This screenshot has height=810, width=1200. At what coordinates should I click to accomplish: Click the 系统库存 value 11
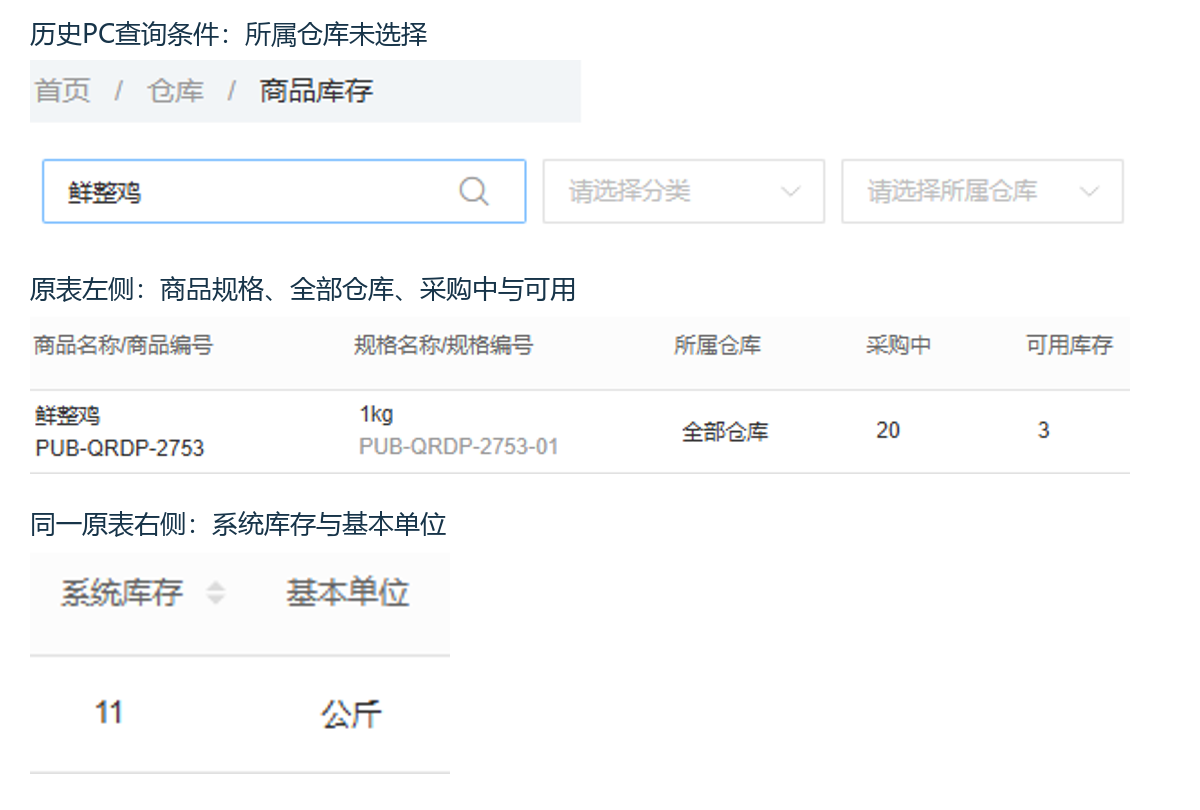tap(109, 713)
